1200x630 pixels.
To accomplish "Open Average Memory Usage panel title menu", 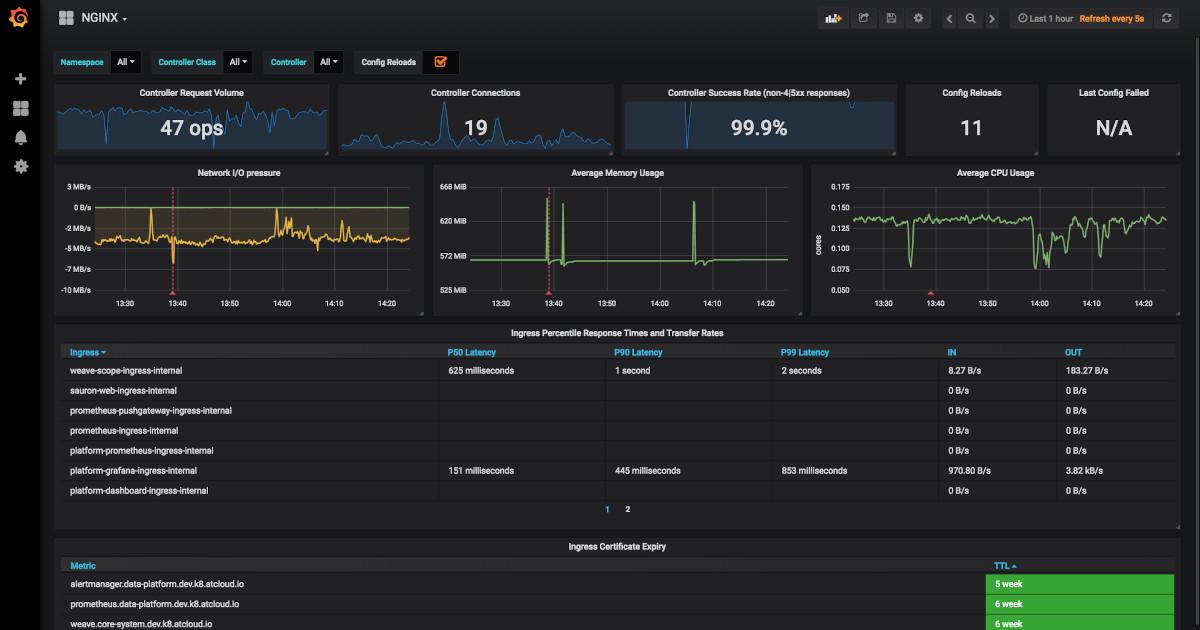I will [617, 173].
